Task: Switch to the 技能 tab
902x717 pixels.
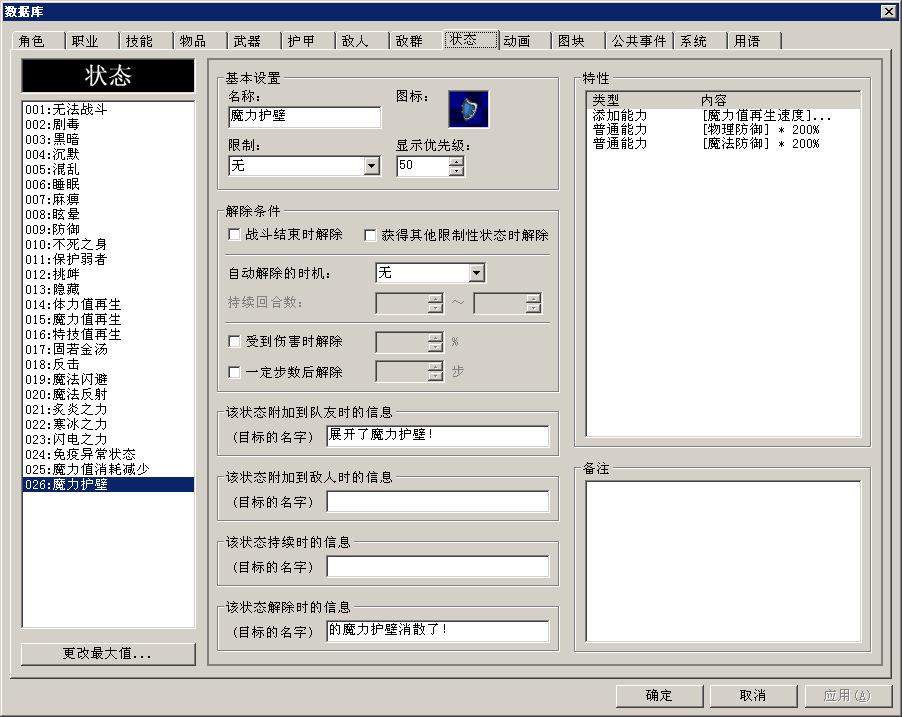Action: (x=146, y=41)
